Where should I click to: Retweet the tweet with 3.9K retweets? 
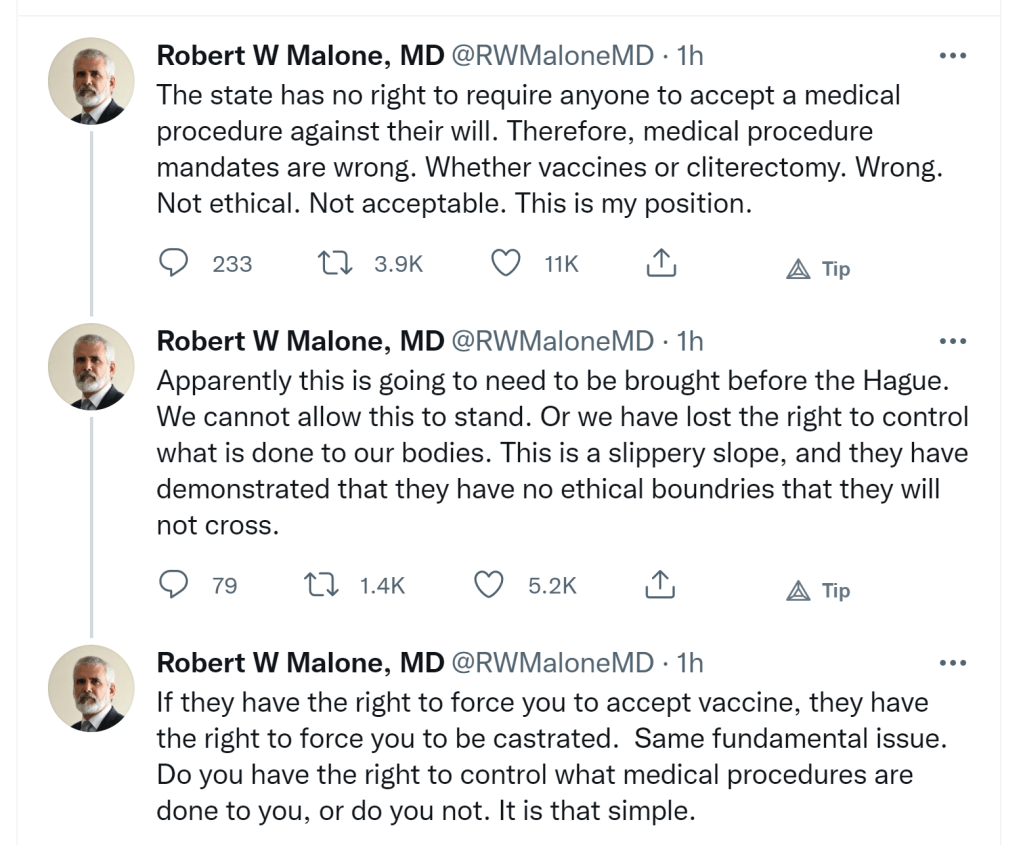[x=329, y=263]
